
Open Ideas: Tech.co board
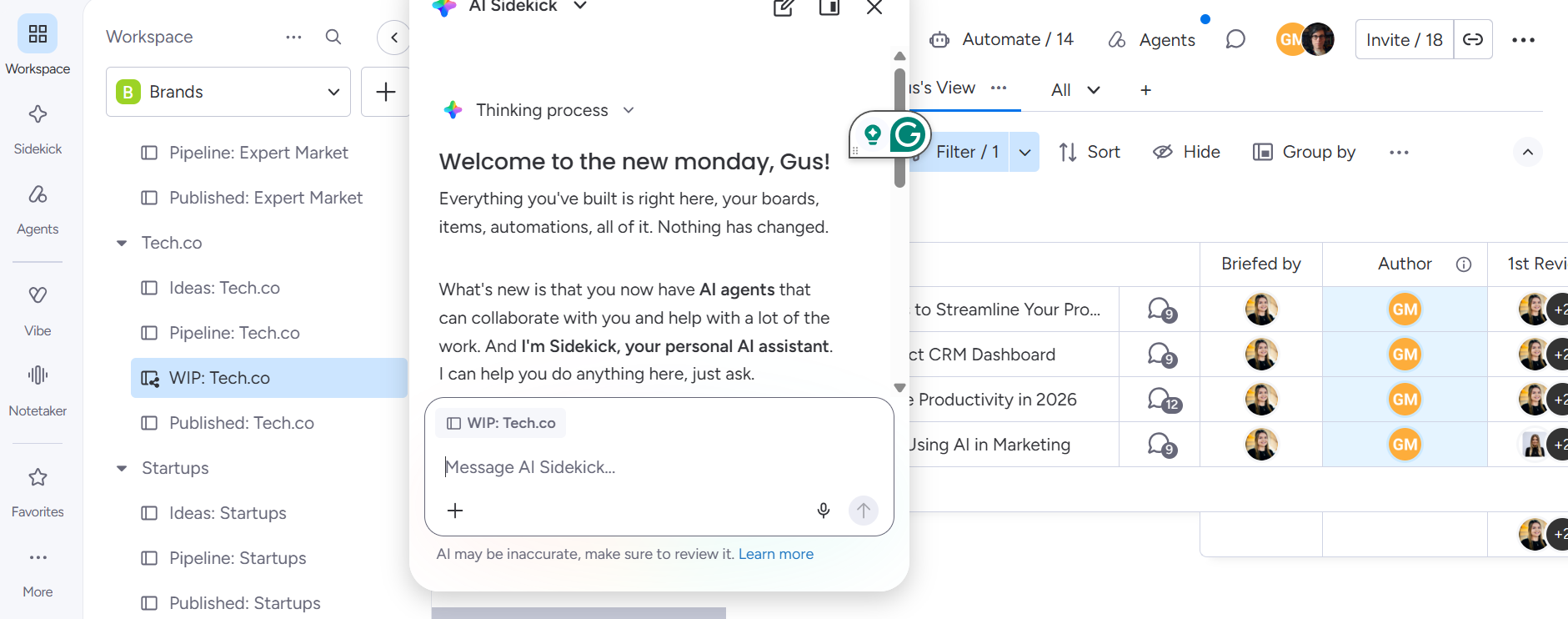pyautogui.click(x=224, y=288)
